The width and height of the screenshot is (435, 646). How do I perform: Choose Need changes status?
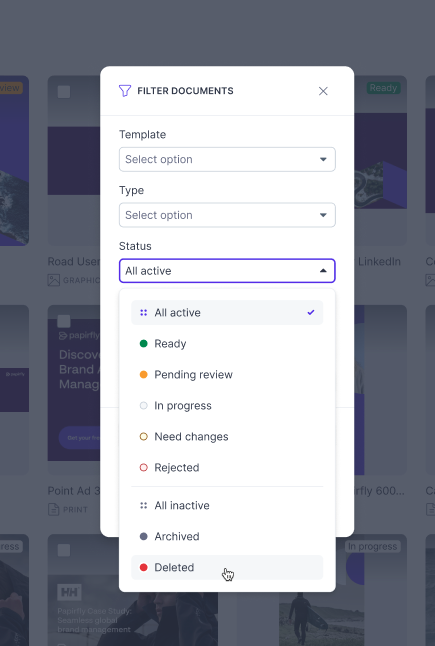coord(227,437)
